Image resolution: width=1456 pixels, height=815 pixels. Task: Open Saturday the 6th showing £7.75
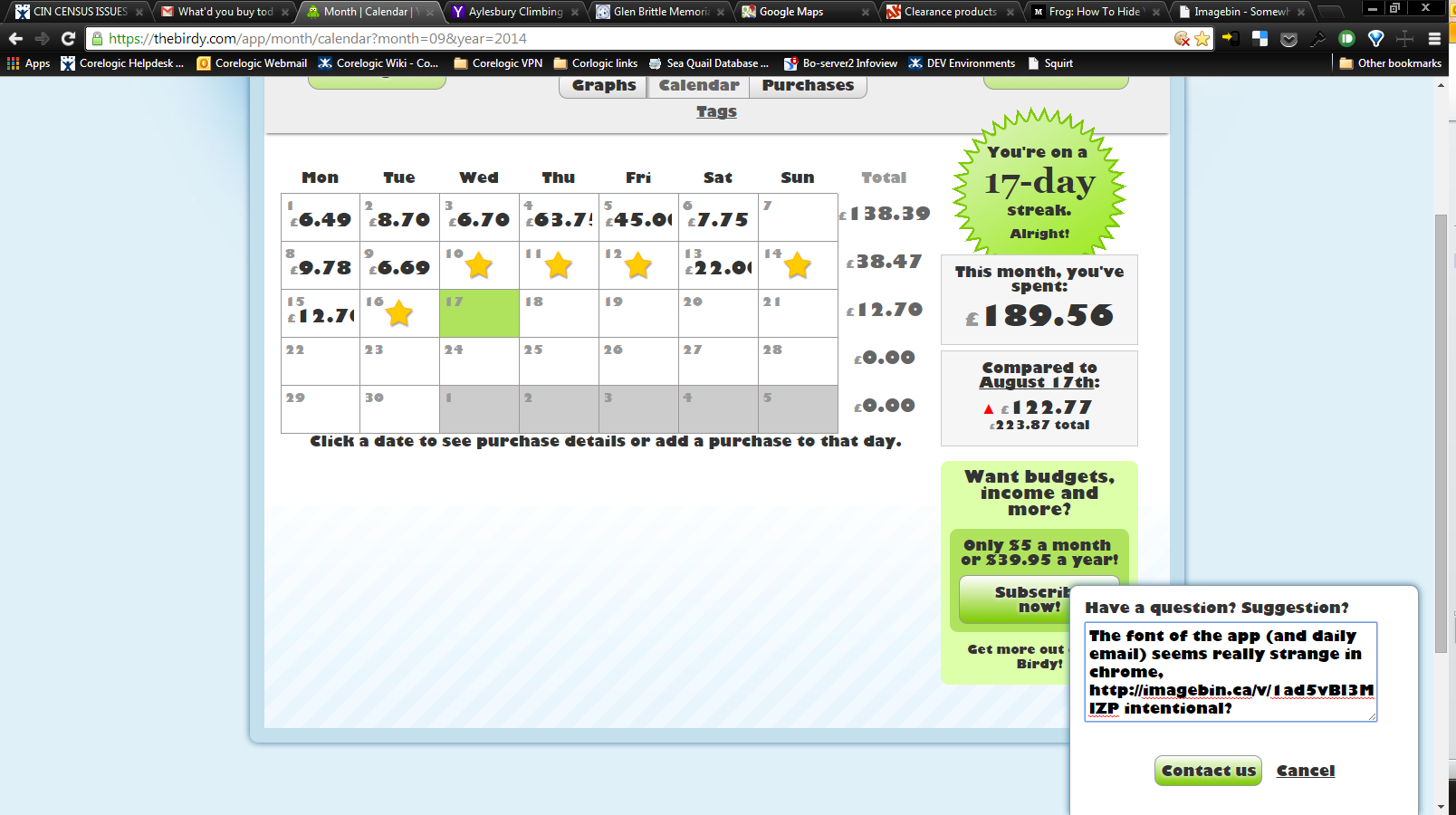coord(718,217)
